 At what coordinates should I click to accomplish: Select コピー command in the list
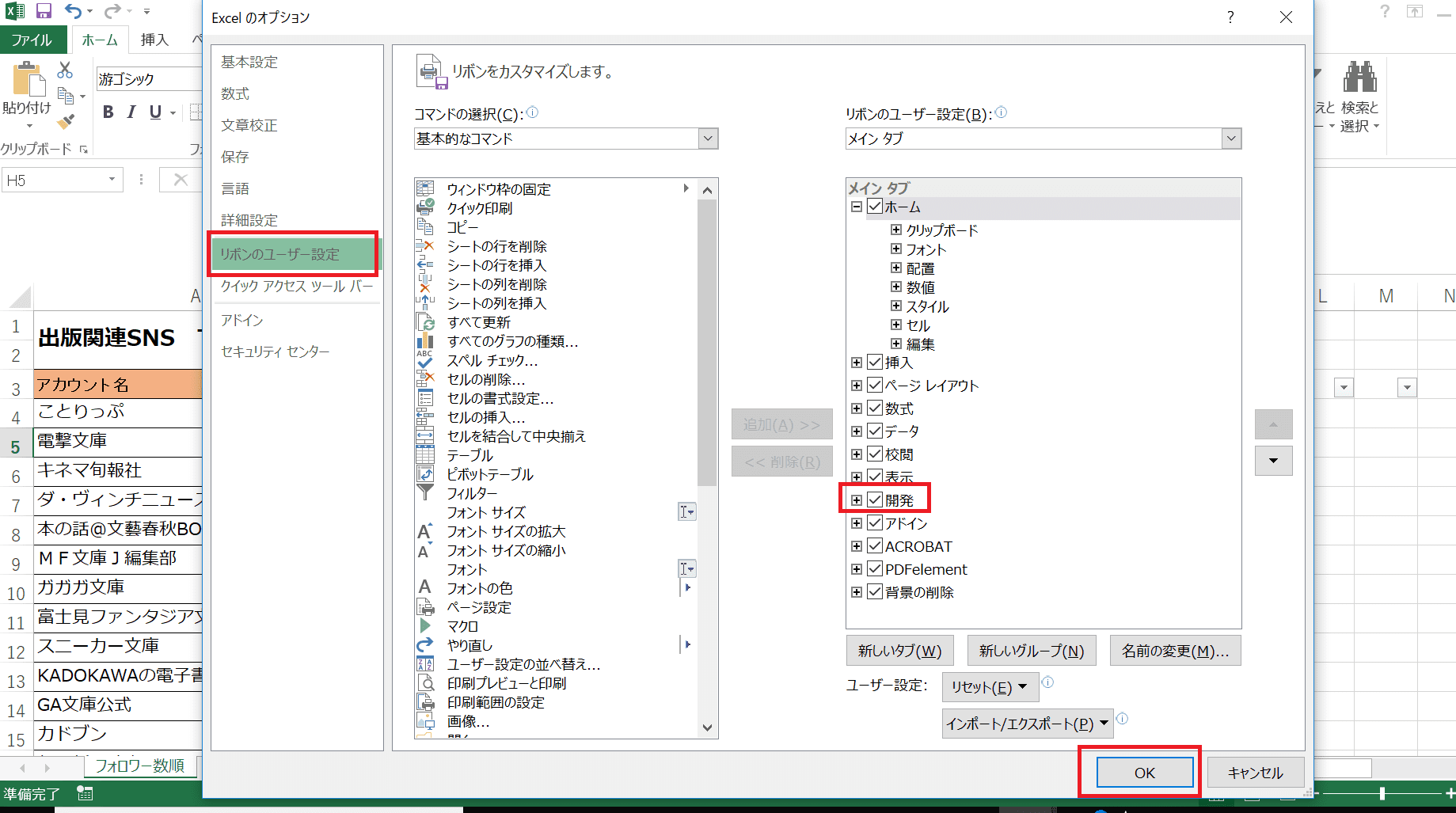coord(463,227)
